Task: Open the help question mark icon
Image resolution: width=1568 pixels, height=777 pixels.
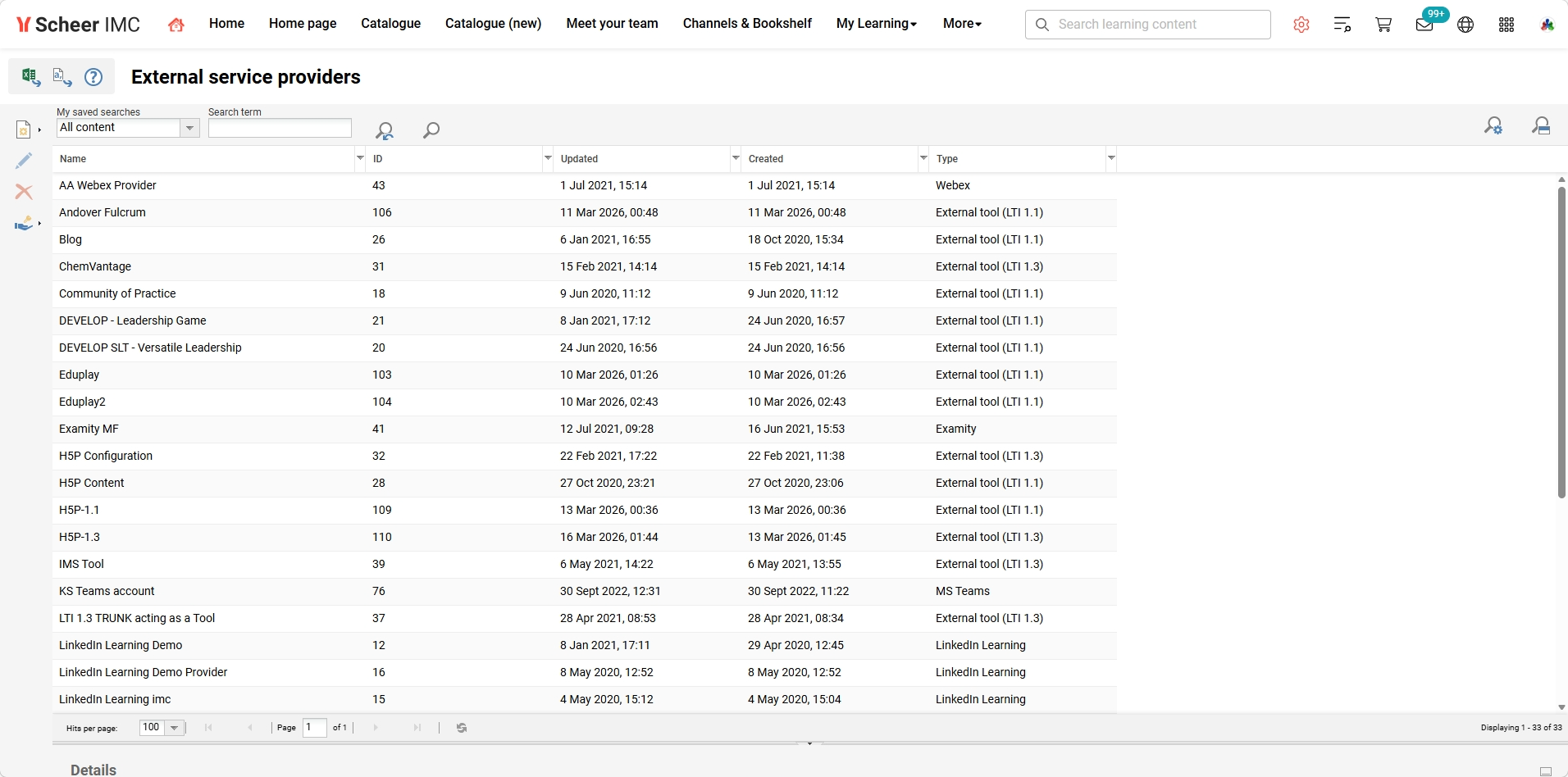Action: click(94, 76)
